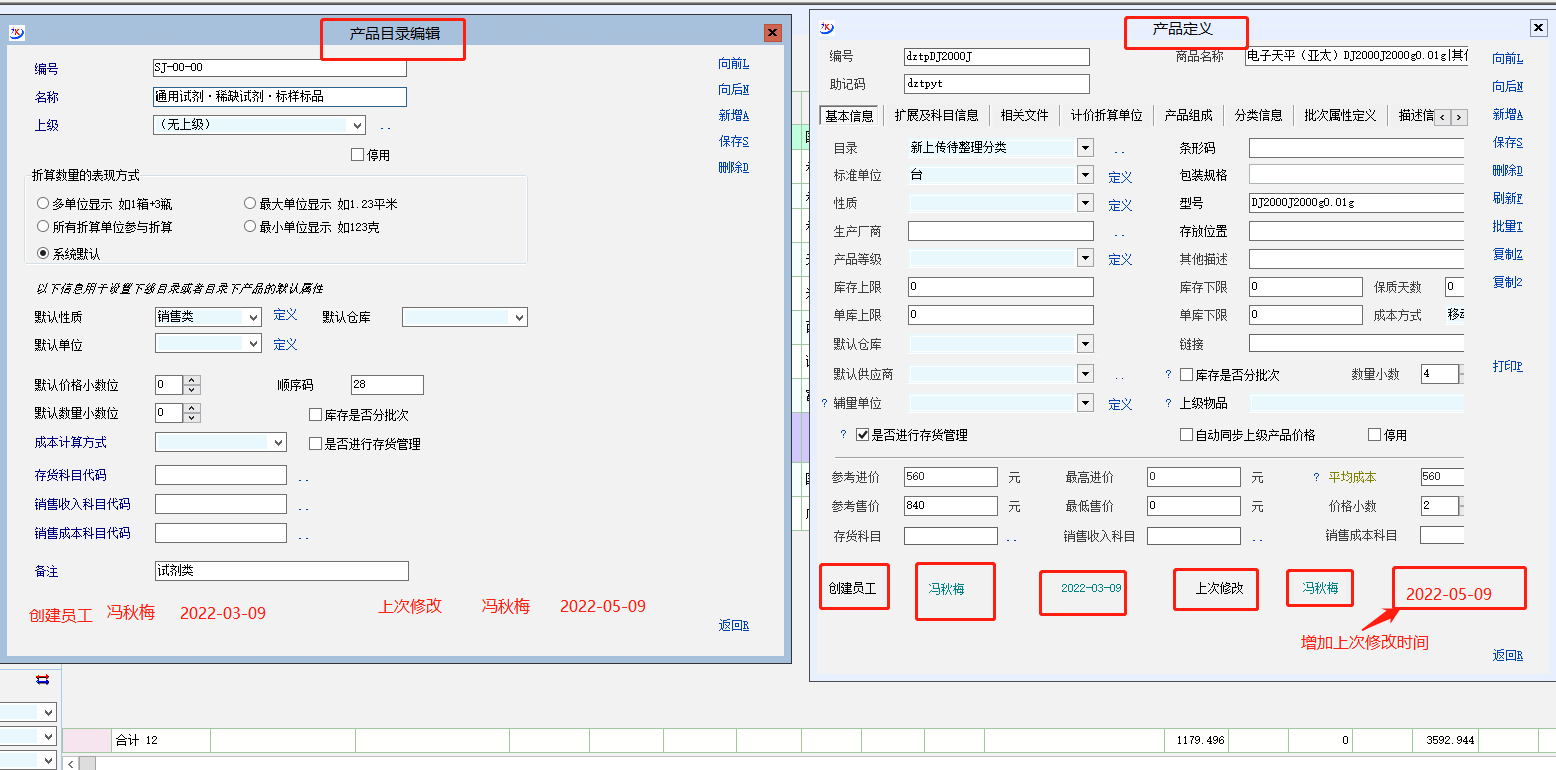The width and height of the screenshot is (1556, 770).
Task: Enable the 停用 checkbox in 产品目录编辑
Action: 358,155
